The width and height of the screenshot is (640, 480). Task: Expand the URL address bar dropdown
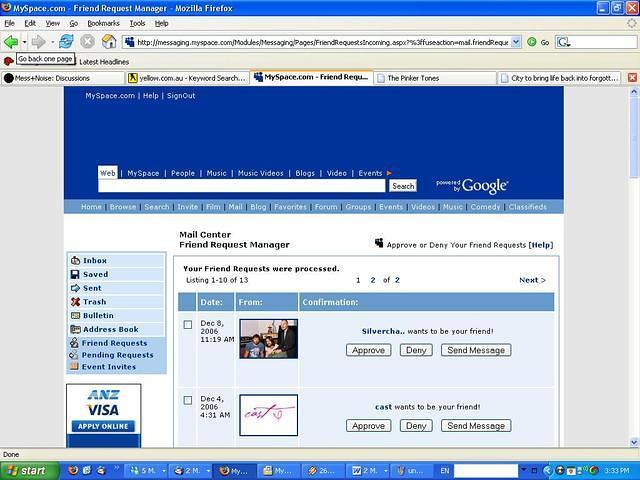516,42
